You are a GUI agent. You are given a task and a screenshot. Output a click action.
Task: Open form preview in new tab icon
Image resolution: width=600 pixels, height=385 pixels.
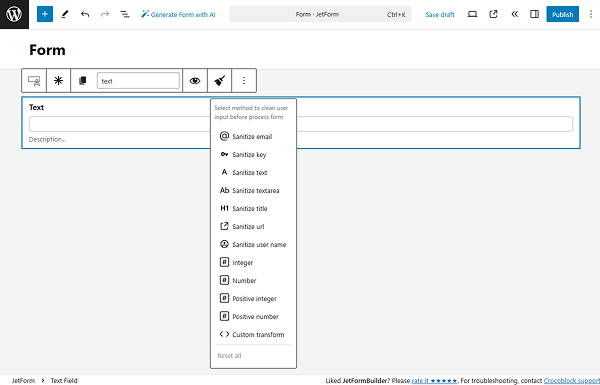point(494,14)
